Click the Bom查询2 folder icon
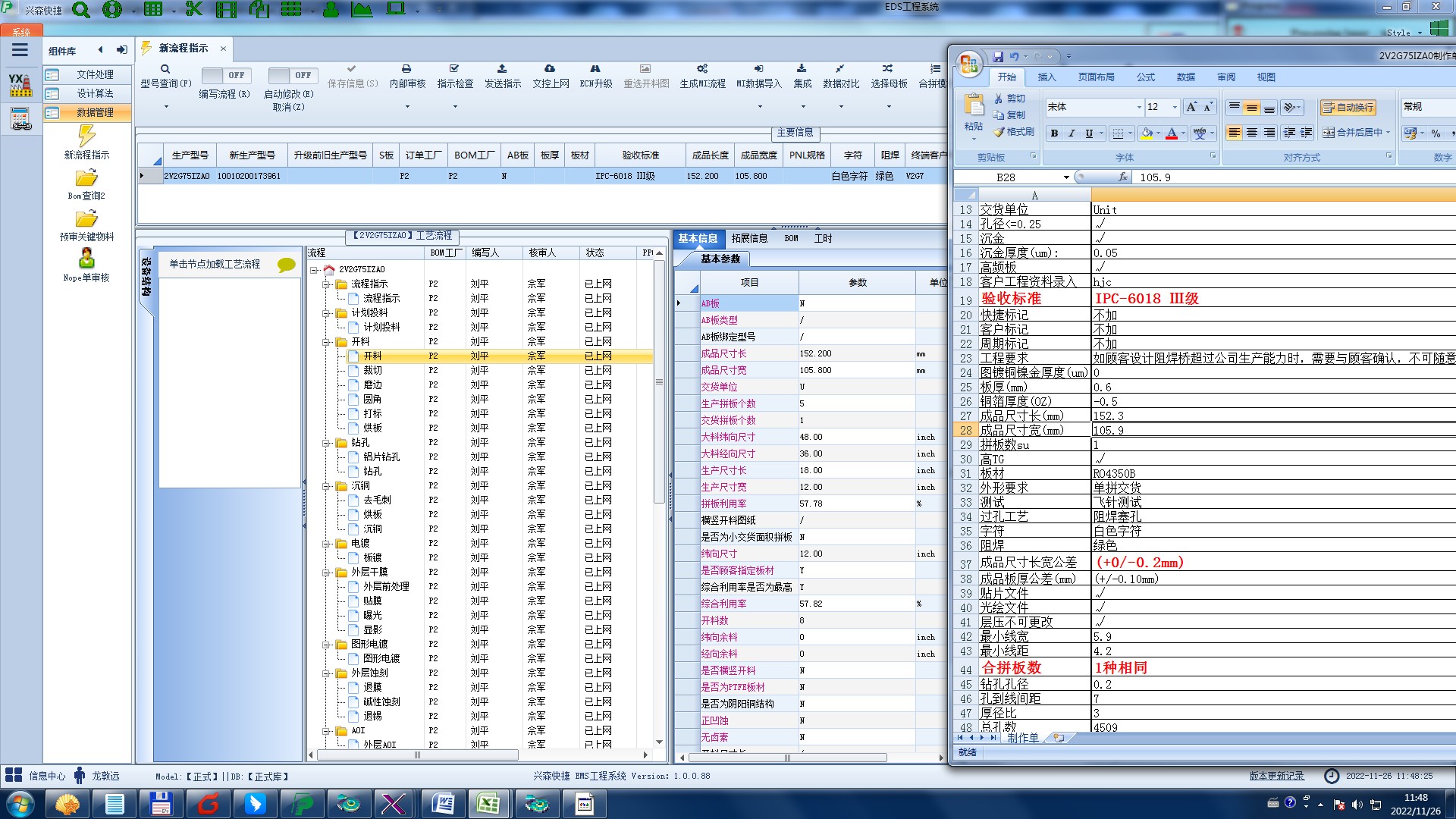1456x819 pixels. (x=86, y=178)
